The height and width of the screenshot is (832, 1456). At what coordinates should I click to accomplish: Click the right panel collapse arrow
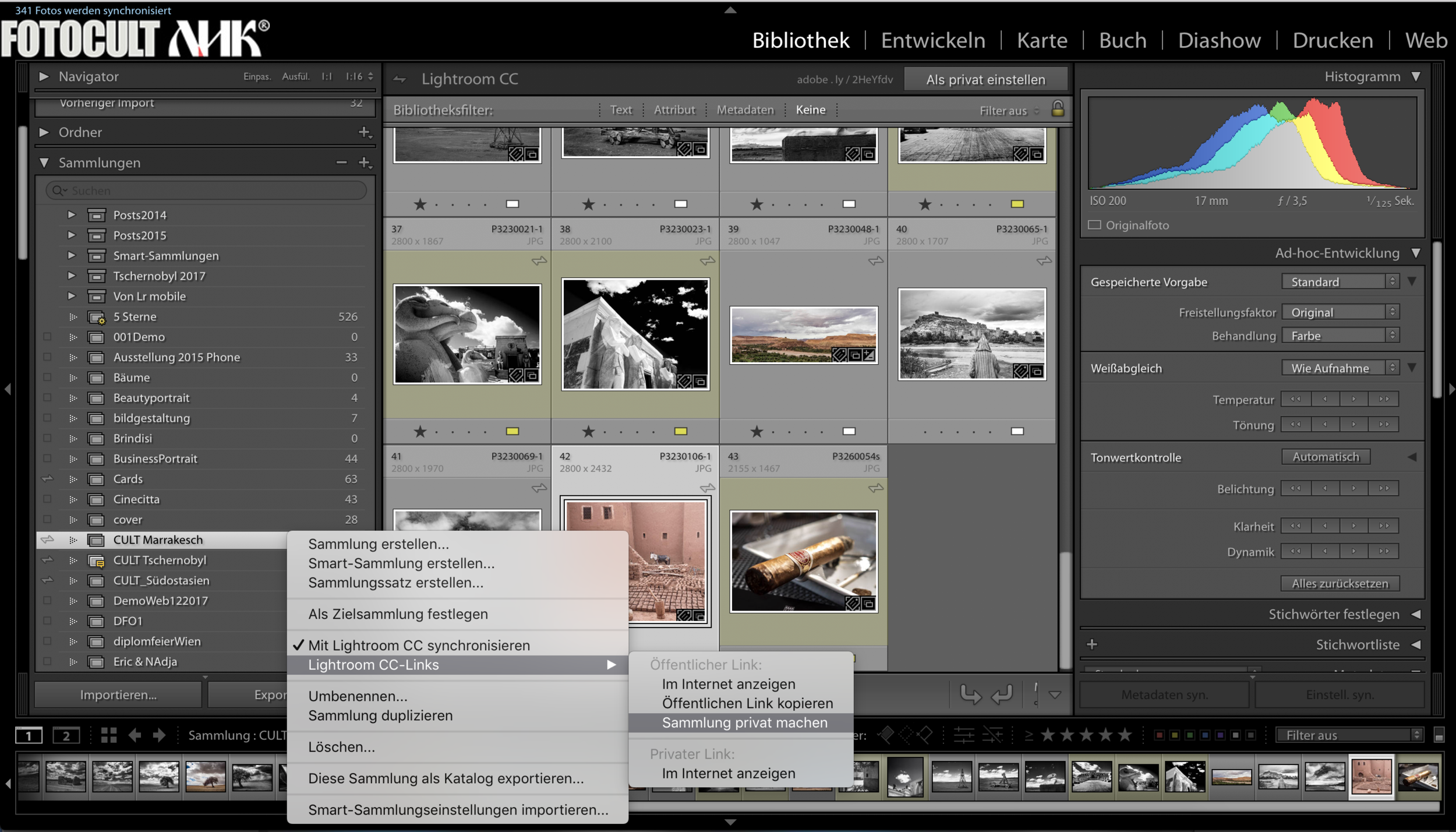1451,389
